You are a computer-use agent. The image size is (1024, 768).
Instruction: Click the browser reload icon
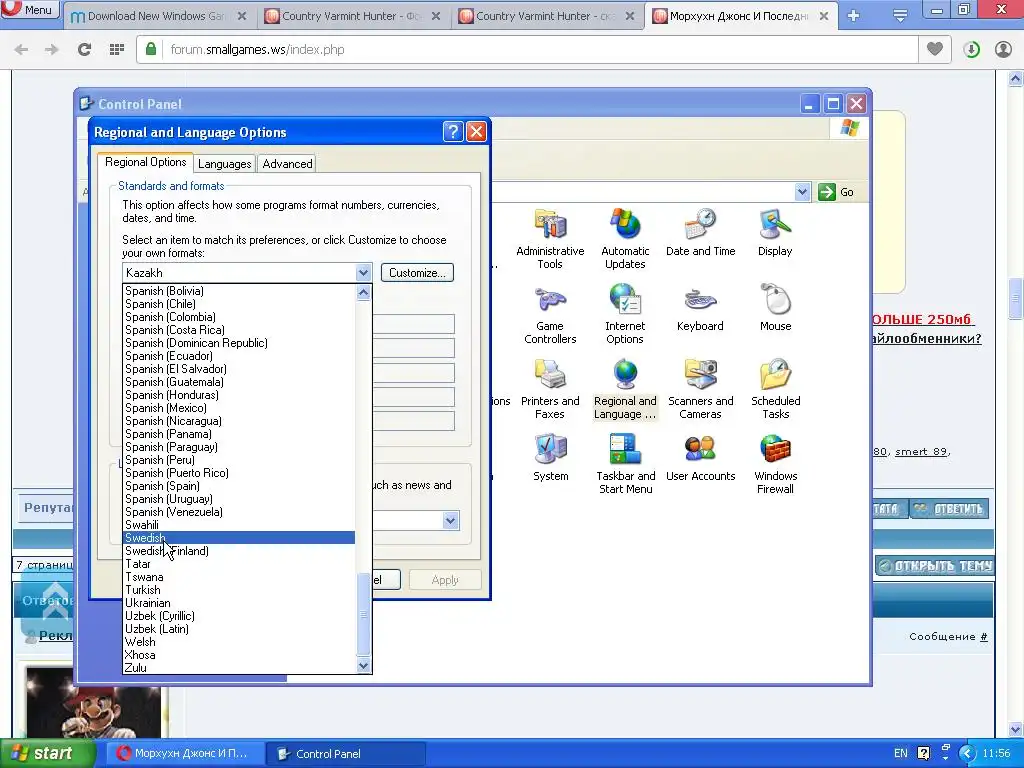pos(84,50)
